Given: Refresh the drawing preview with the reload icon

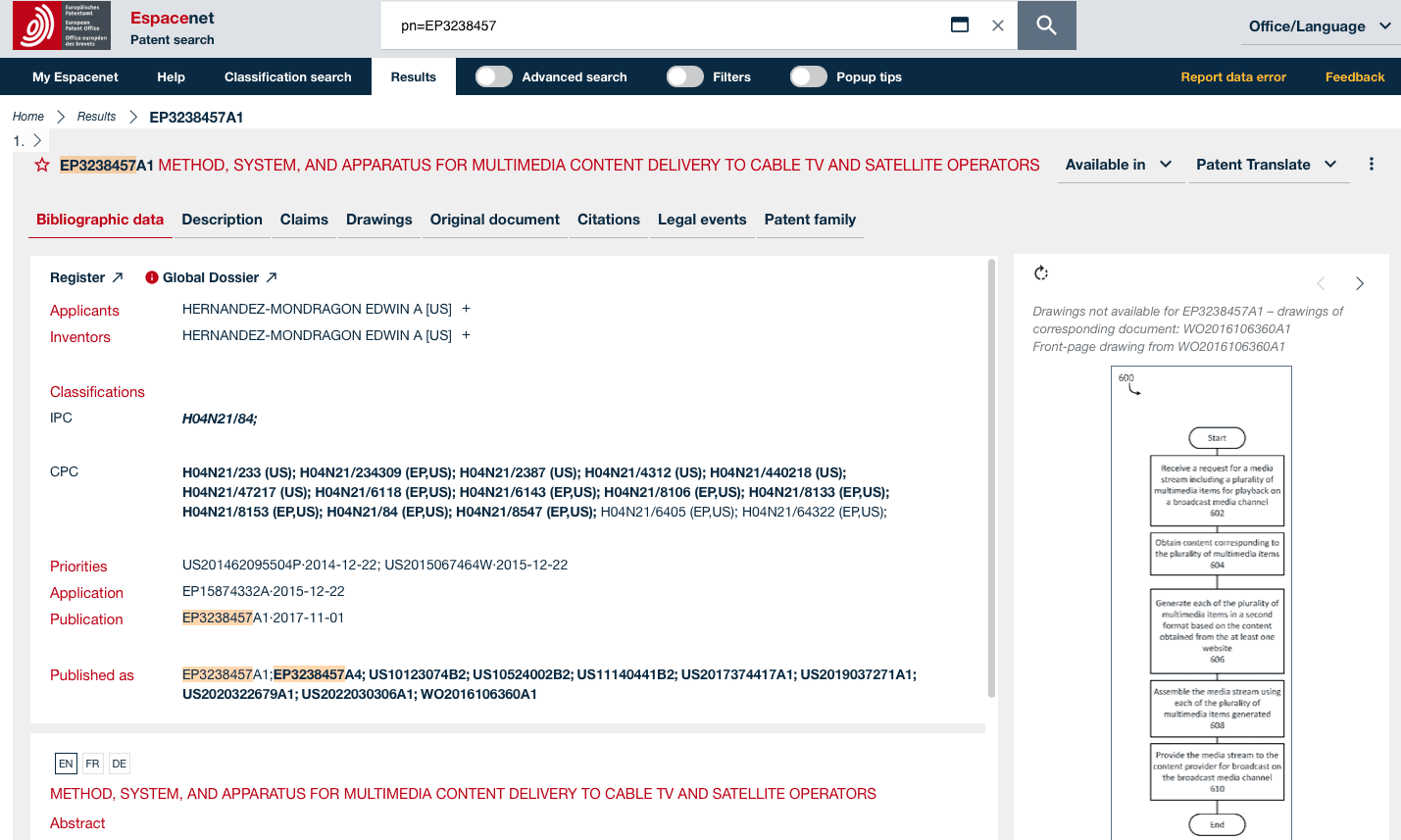Looking at the screenshot, I should point(1041,273).
